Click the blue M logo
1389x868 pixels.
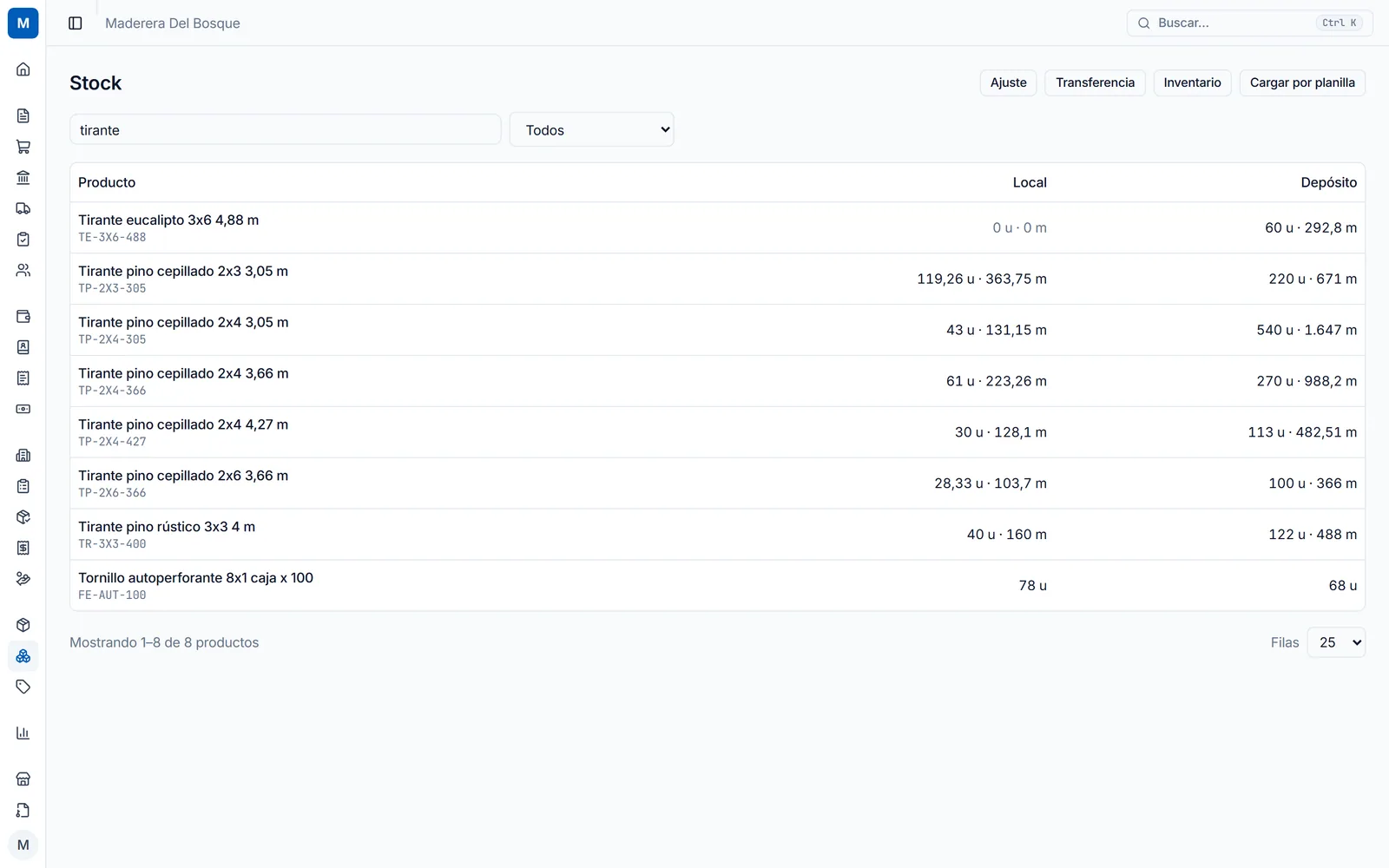(23, 23)
